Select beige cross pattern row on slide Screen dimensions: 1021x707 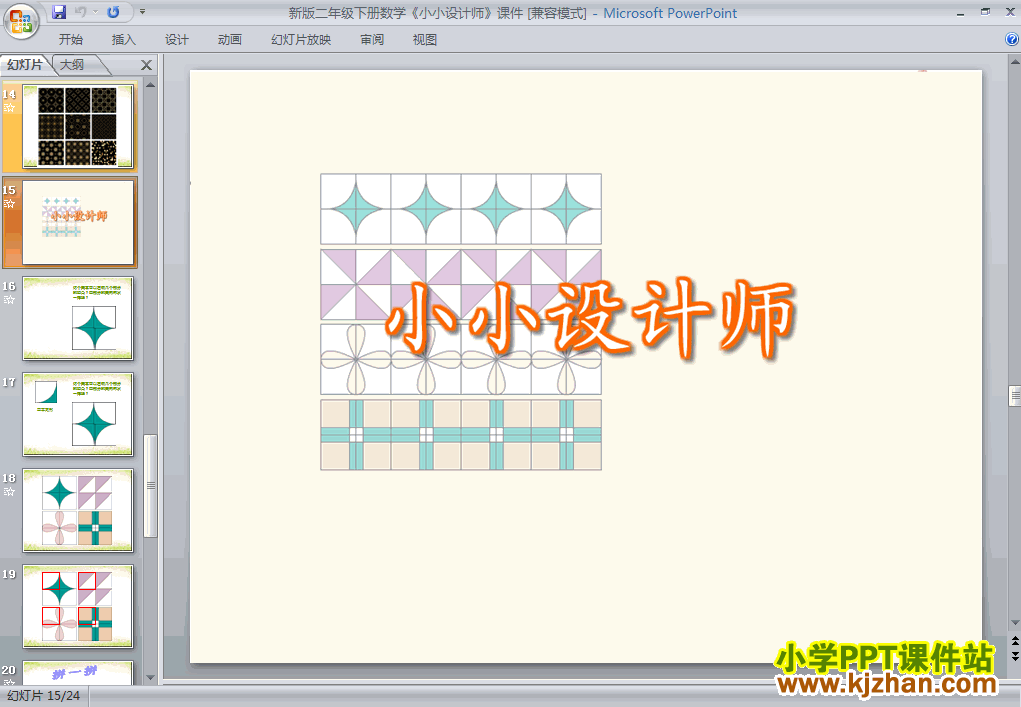(x=461, y=435)
